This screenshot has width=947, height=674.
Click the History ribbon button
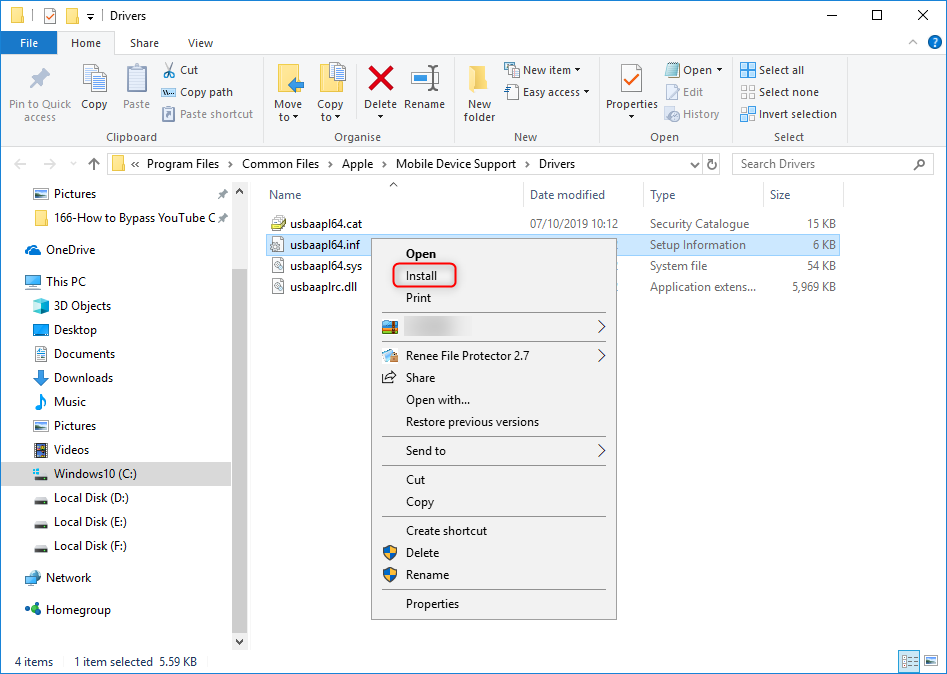[x=692, y=114]
